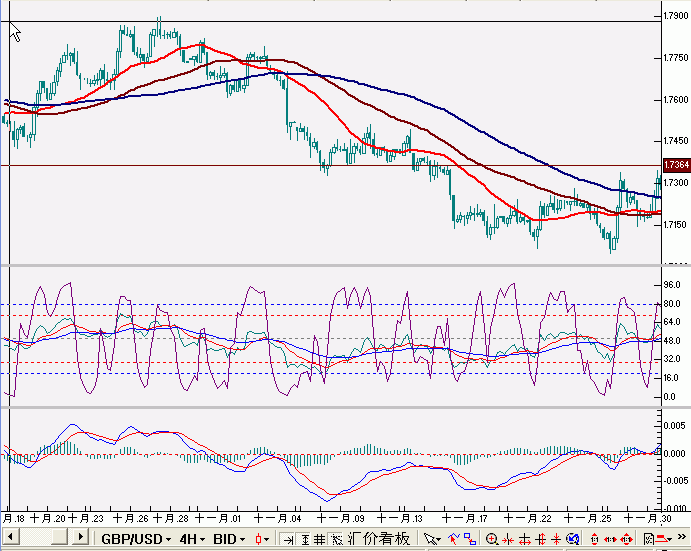
Task: Select the edit line drawing tool
Action: point(453,539)
